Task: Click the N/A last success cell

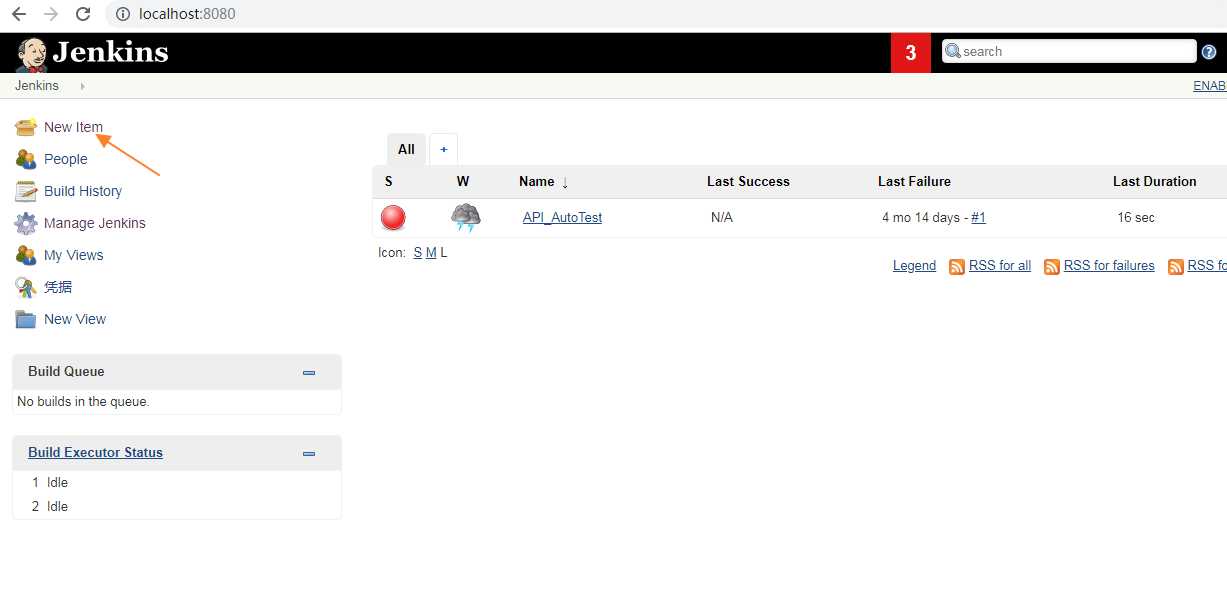Action: tap(722, 217)
